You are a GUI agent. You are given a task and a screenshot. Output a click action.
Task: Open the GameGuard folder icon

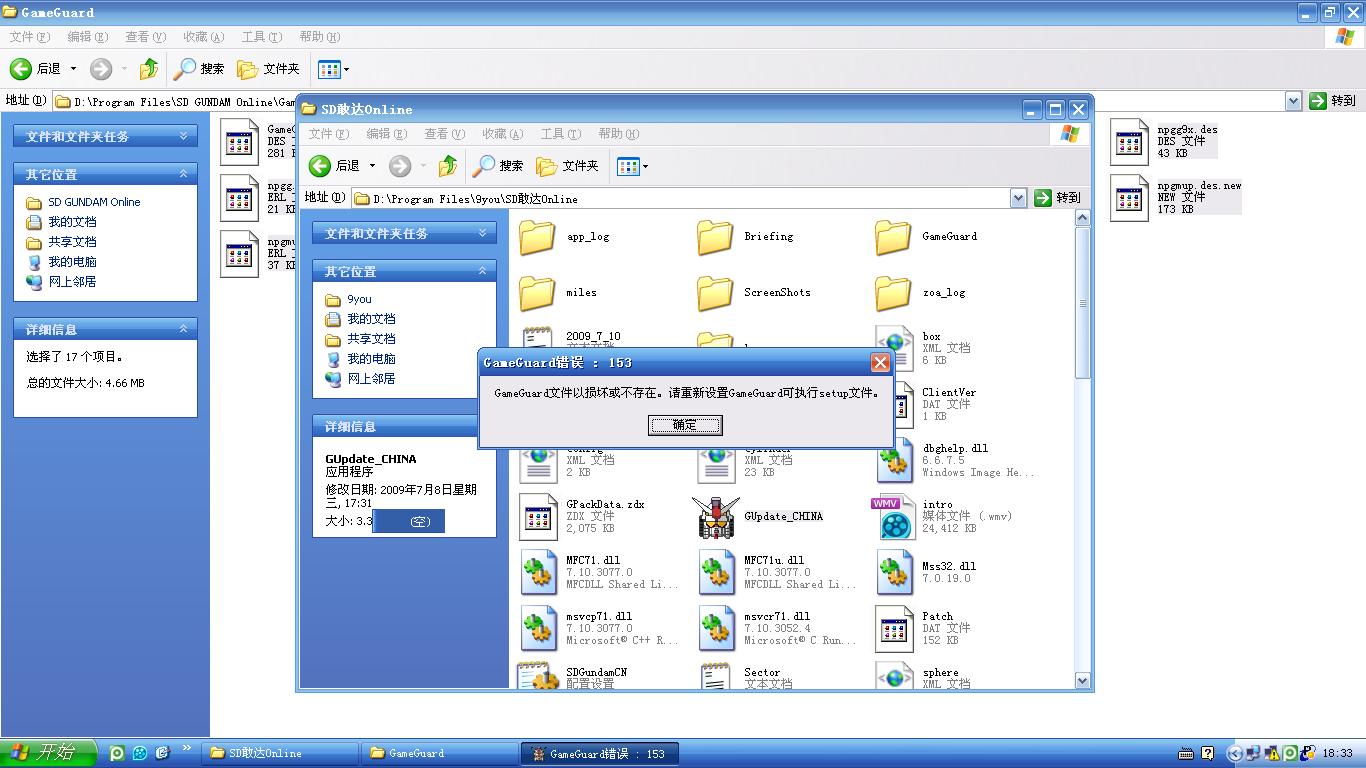click(x=893, y=237)
